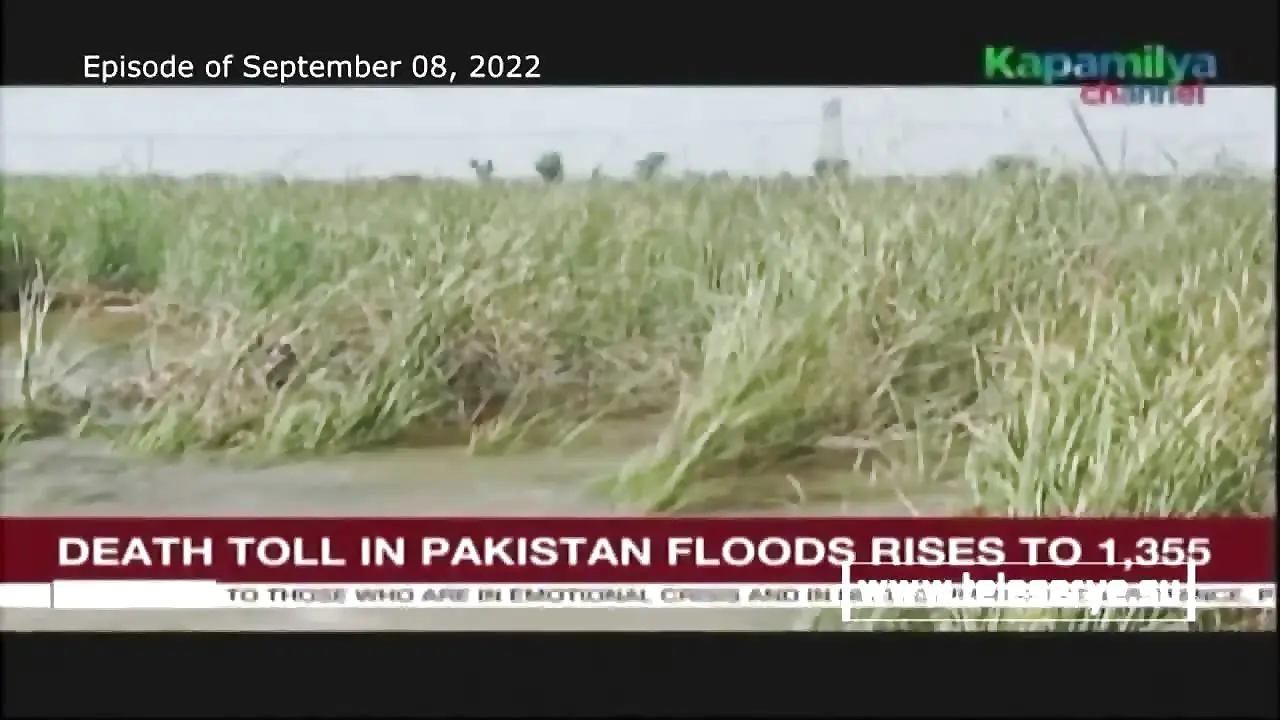This screenshot has width=1280, height=720.
Task: Select the 'Episode of September 08, 2022' caption
Action: click(x=312, y=67)
